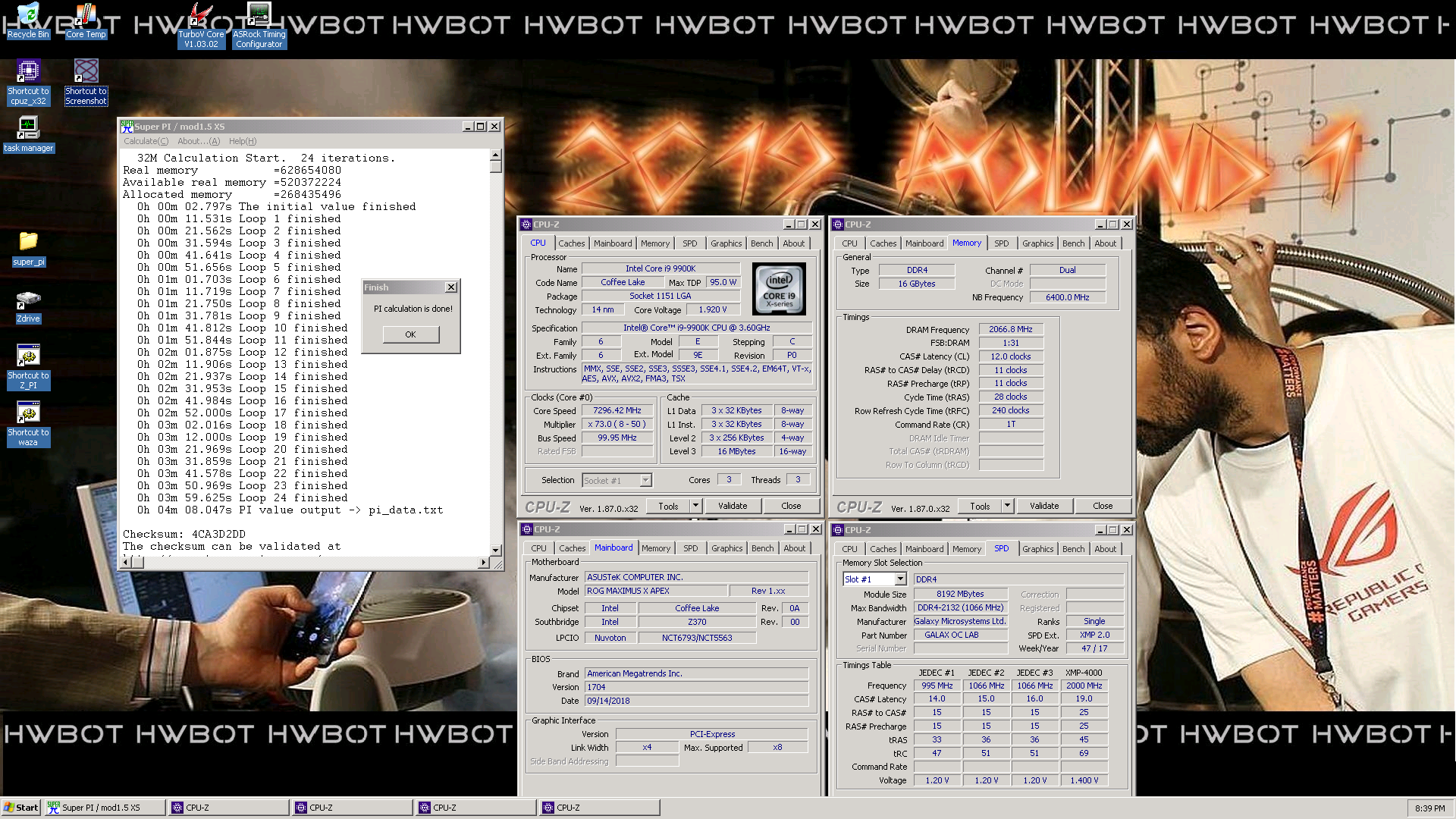Select the ROG MAXIMUS X APEX model field

tap(655, 591)
